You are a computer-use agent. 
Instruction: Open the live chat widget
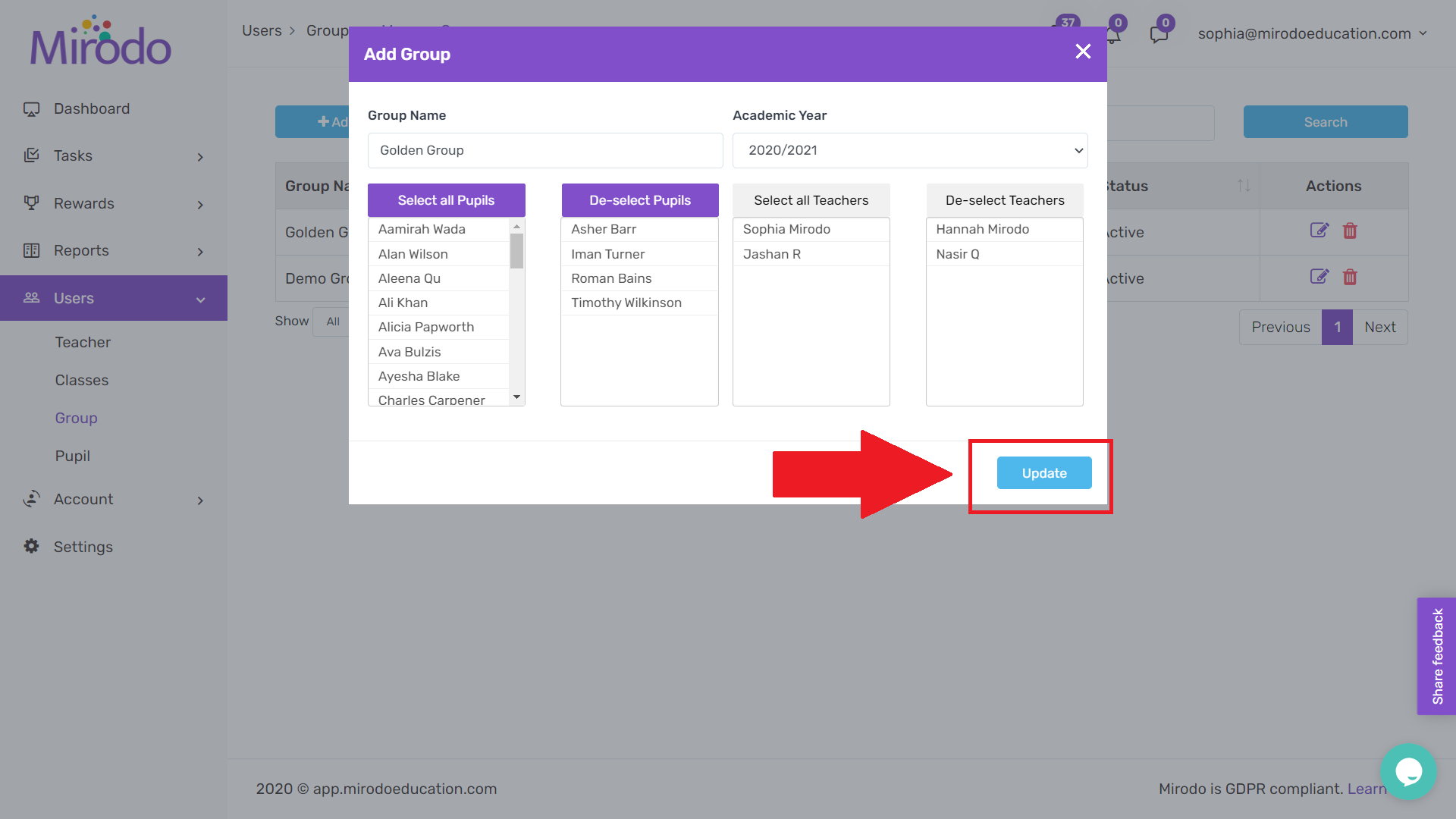(x=1408, y=772)
